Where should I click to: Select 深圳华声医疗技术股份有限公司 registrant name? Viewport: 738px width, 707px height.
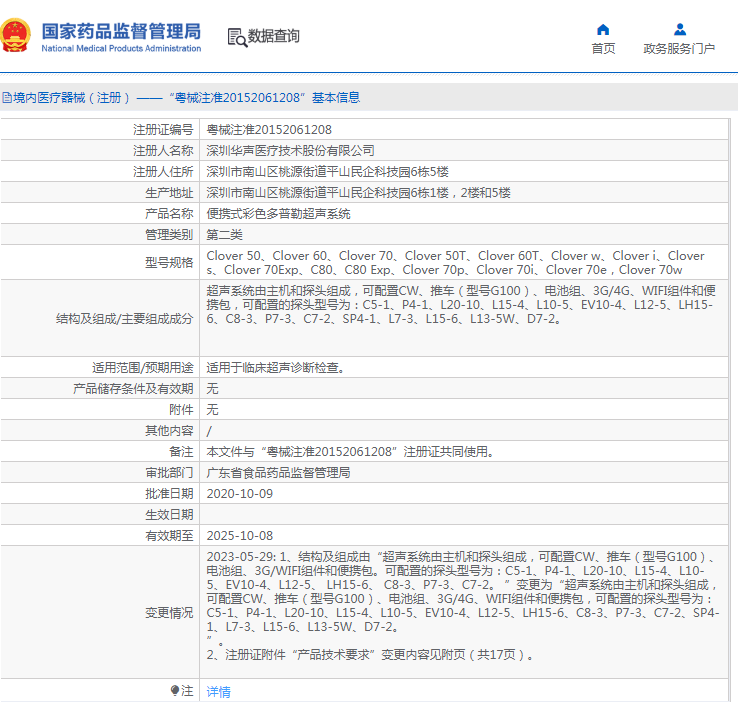pos(290,151)
